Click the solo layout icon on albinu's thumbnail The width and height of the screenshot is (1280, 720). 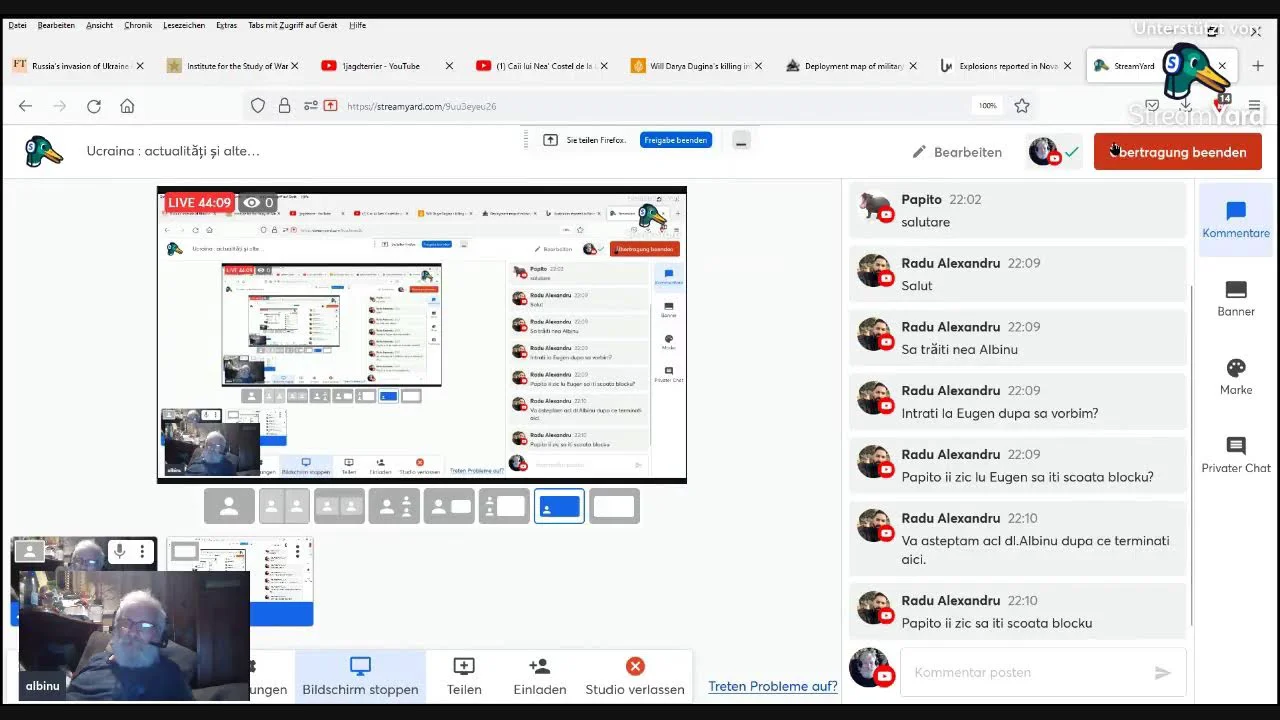(29, 551)
